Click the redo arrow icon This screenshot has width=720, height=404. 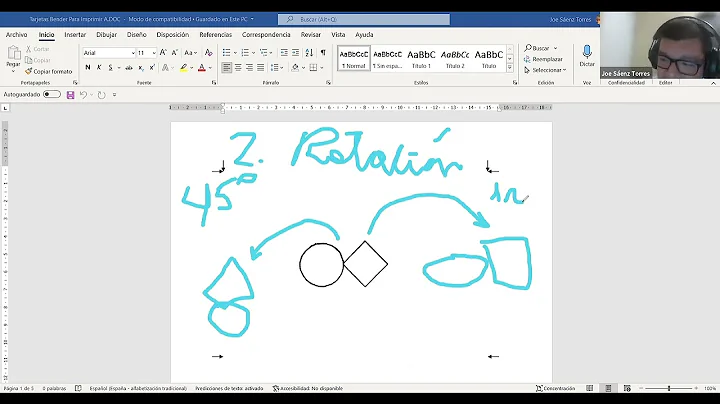click(101, 95)
